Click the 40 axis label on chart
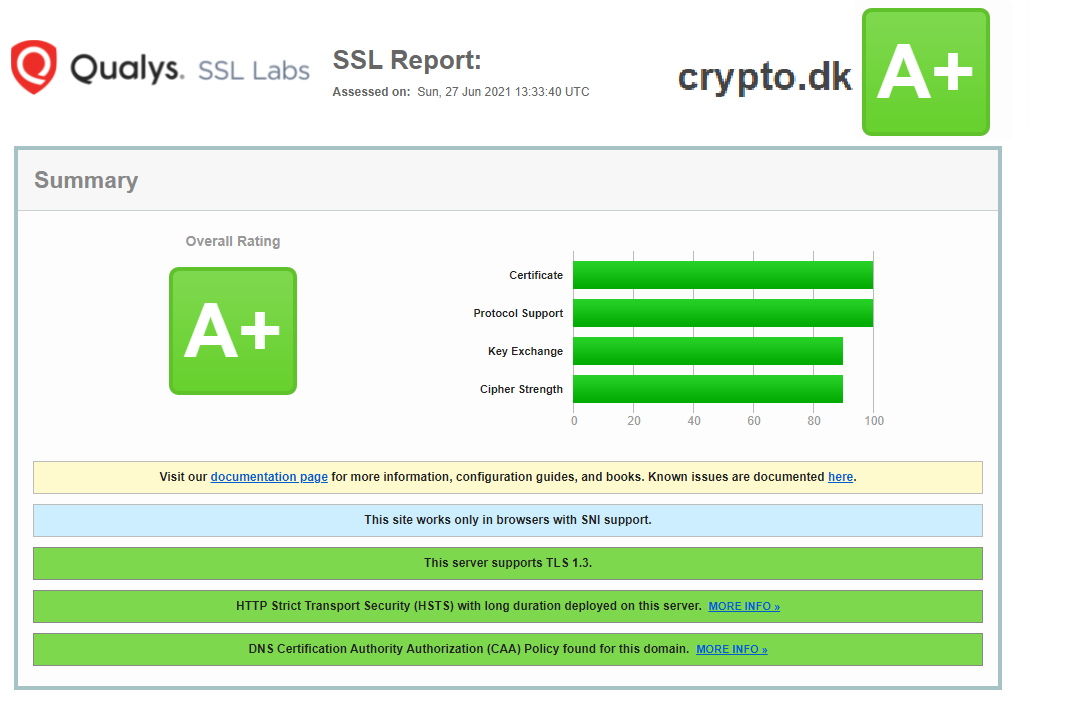The height and width of the screenshot is (703, 1068). [x=694, y=421]
